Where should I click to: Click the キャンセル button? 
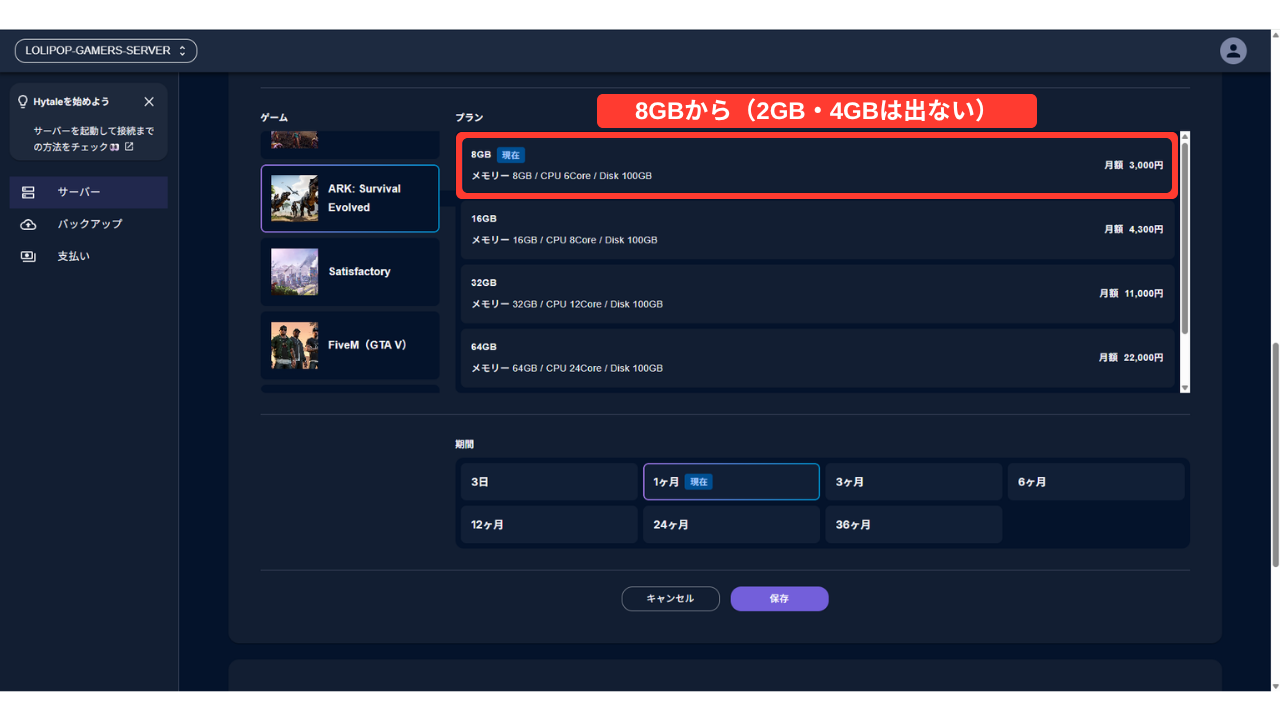point(670,599)
